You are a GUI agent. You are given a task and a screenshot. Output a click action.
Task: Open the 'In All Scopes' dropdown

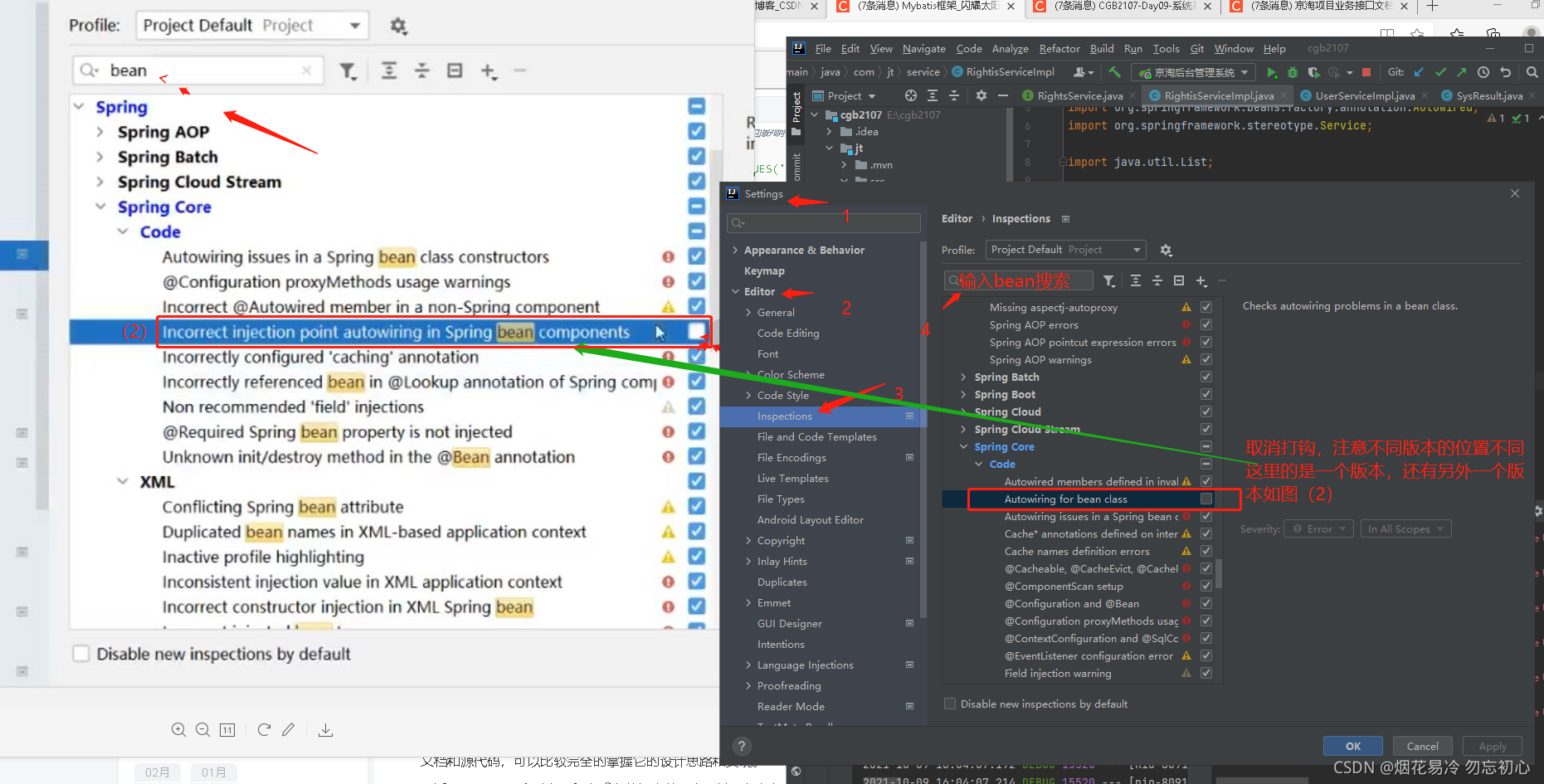click(1405, 528)
